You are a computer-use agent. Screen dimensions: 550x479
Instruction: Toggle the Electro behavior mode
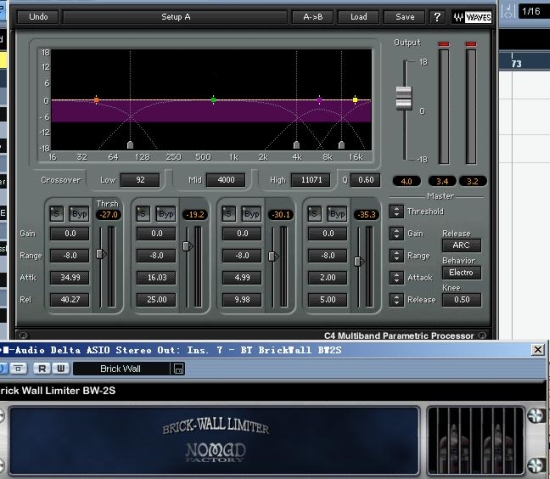pyautogui.click(x=461, y=272)
